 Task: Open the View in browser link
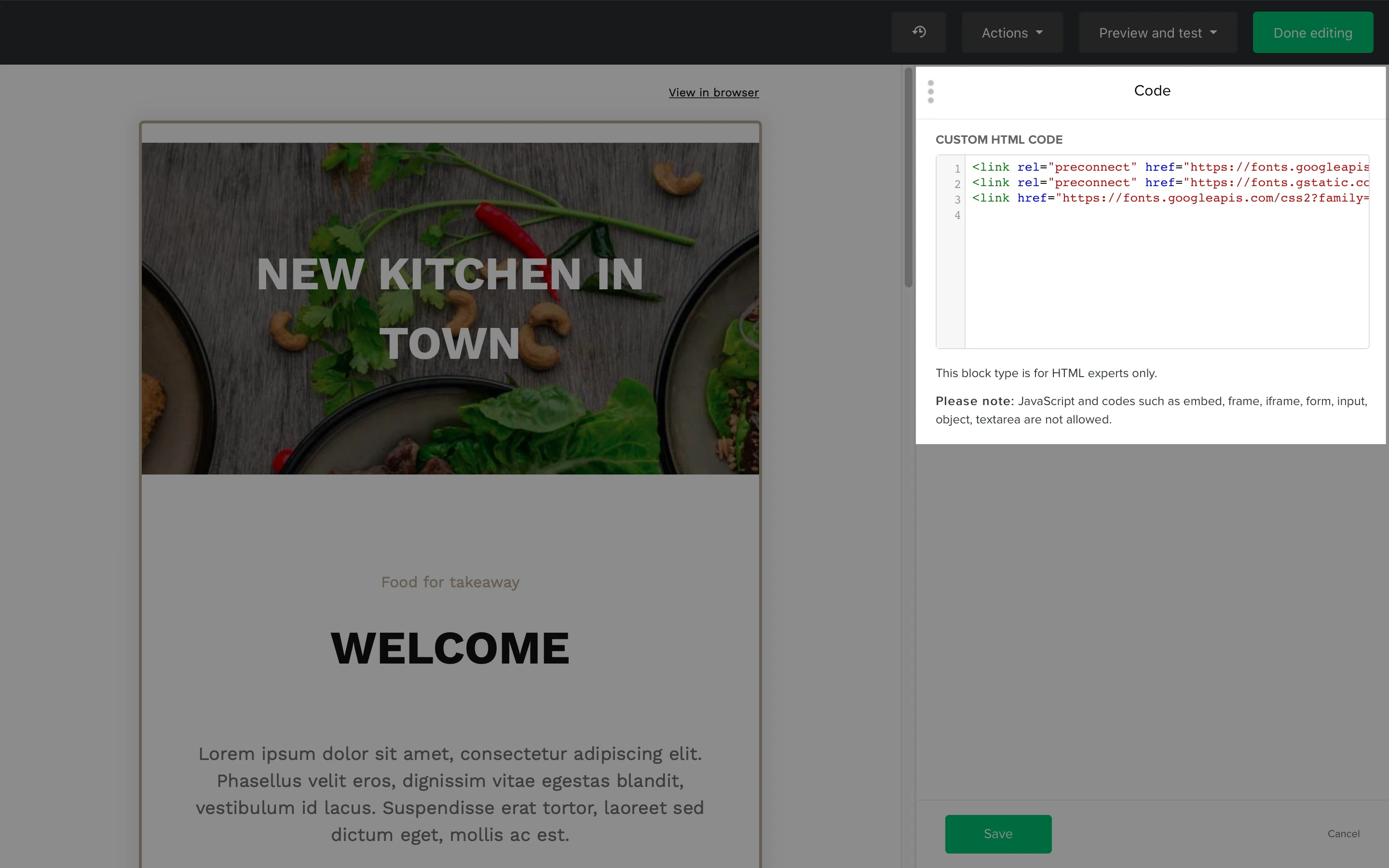pyautogui.click(x=713, y=93)
